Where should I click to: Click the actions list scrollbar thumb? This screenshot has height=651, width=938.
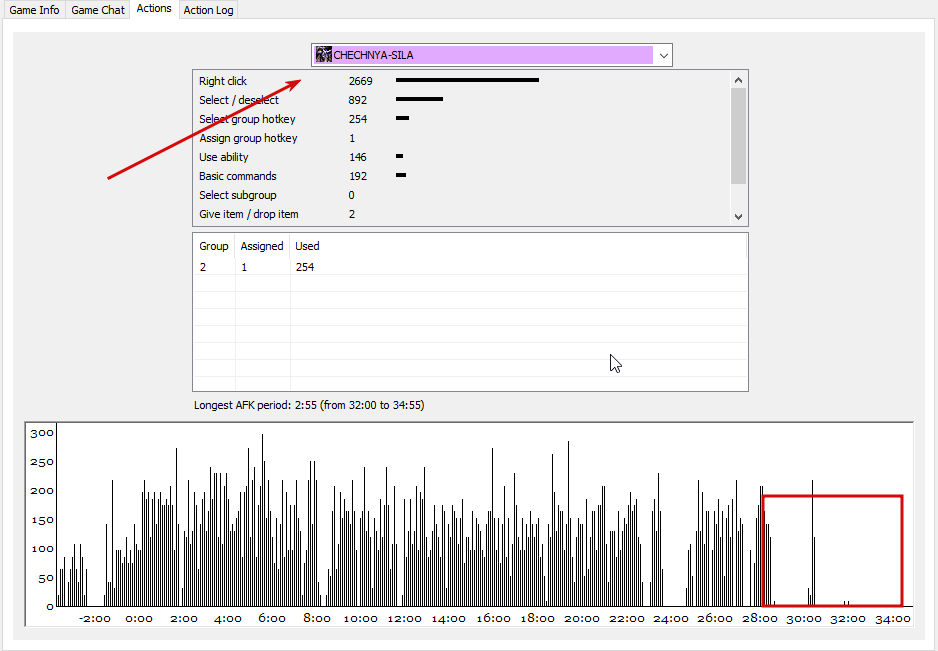[x=738, y=136]
